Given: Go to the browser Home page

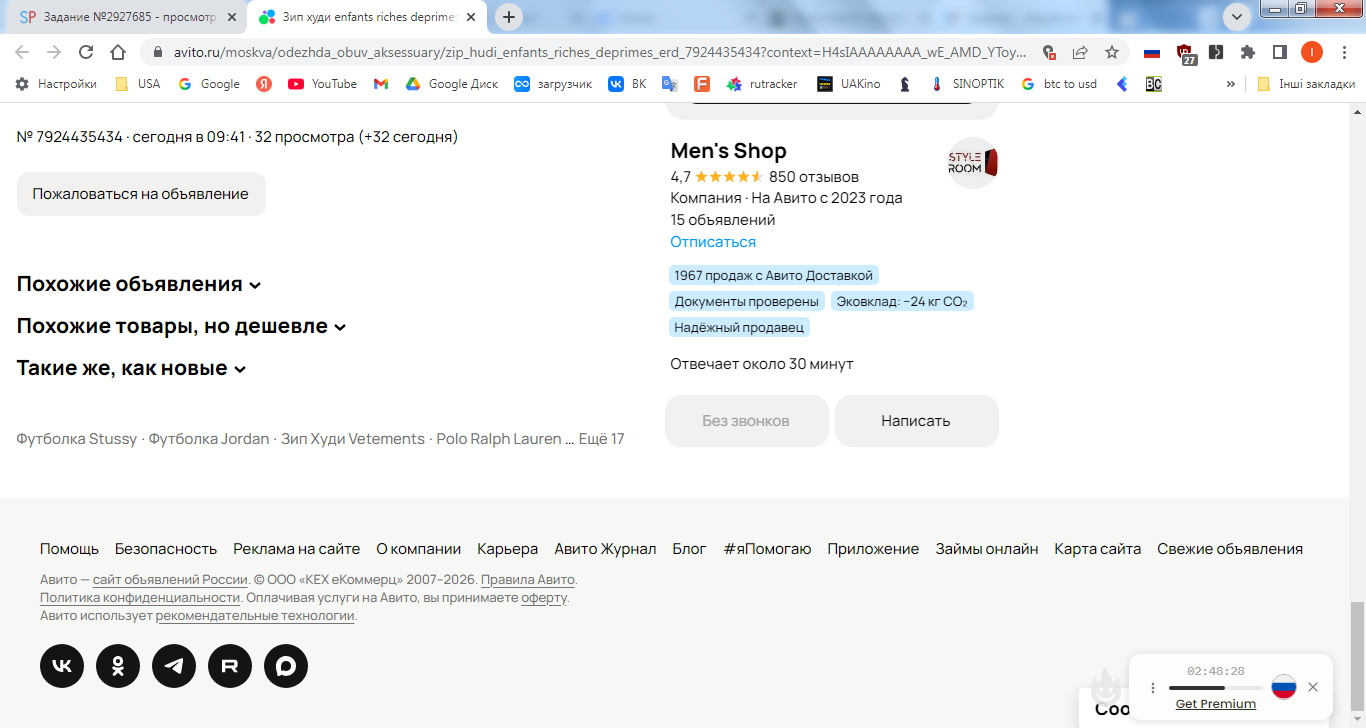Looking at the screenshot, I should click(x=118, y=52).
